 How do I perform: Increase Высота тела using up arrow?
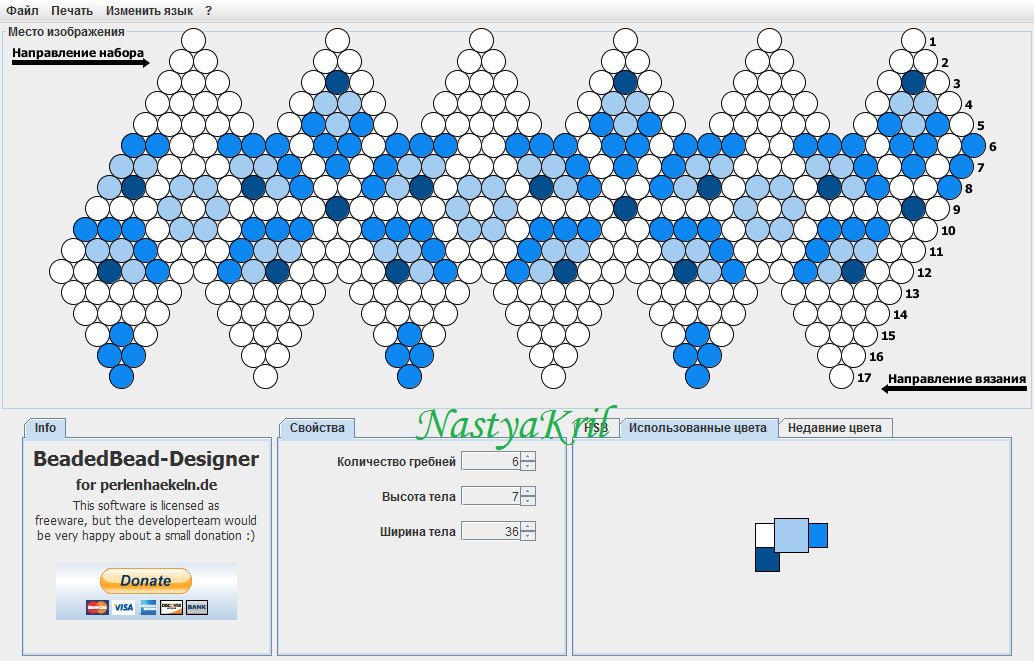tap(528, 491)
